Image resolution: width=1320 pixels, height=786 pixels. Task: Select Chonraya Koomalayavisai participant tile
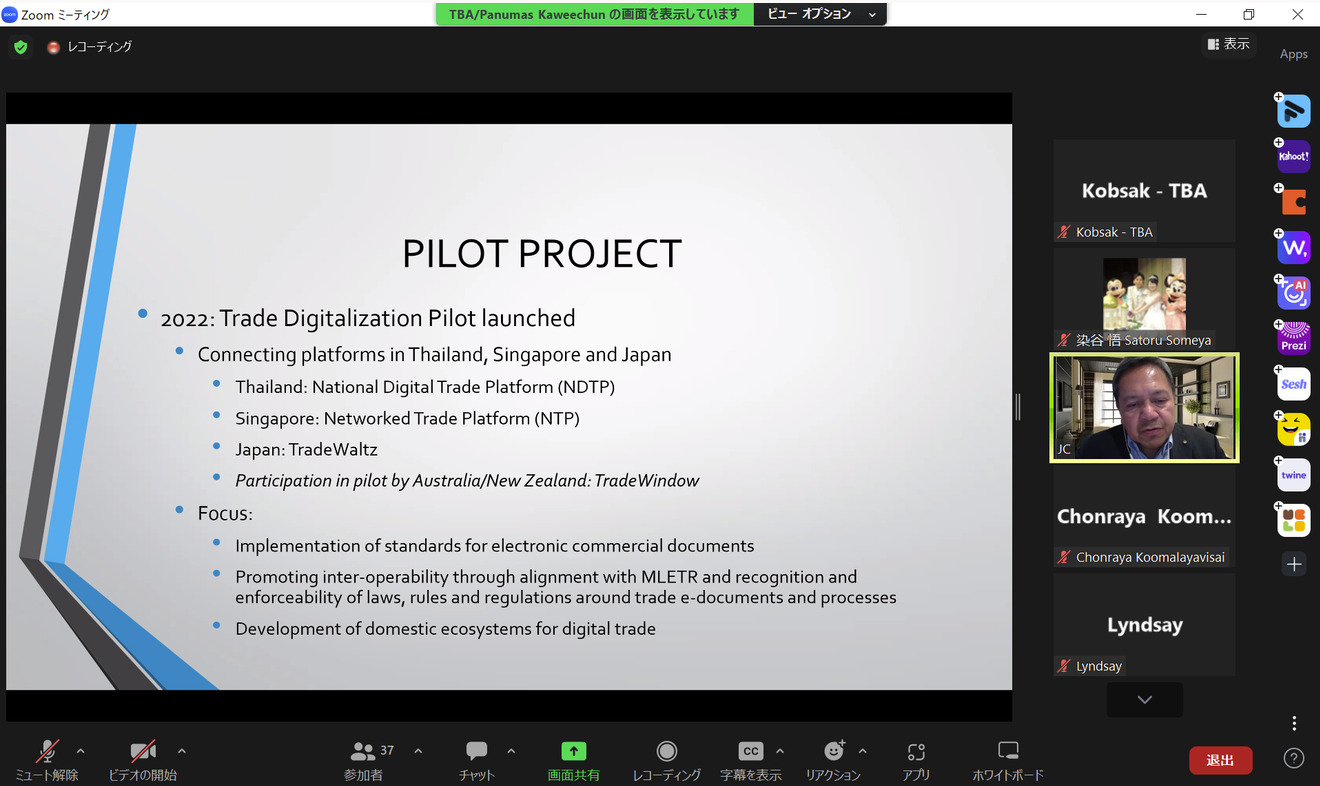coord(1144,517)
